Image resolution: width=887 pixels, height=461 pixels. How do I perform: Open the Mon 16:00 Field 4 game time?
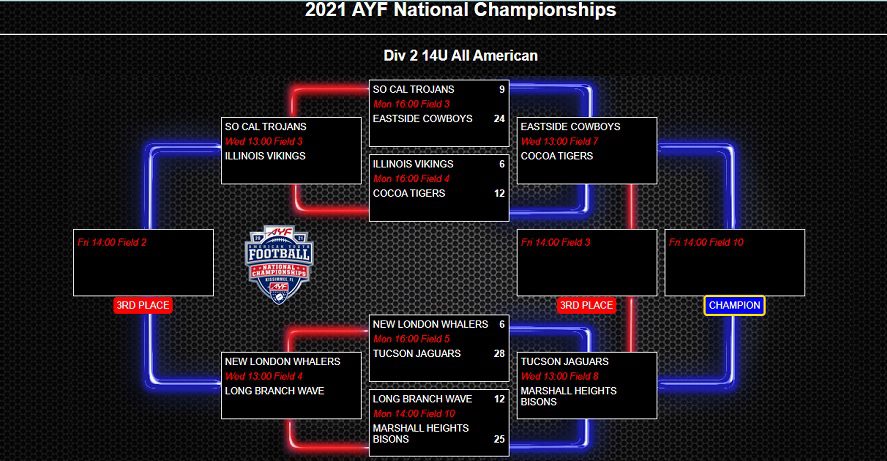pyautogui.click(x=411, y=178)
